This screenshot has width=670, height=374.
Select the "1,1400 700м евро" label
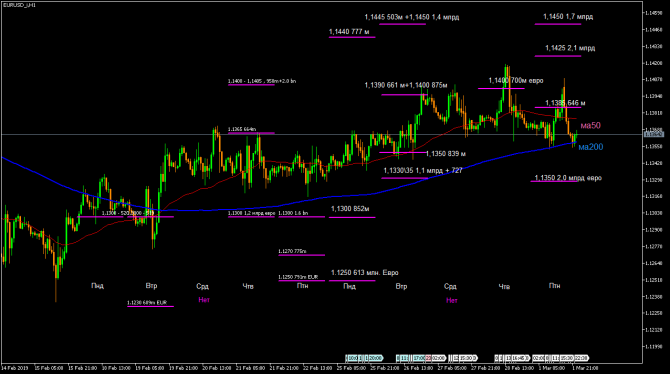pos(516,80)
